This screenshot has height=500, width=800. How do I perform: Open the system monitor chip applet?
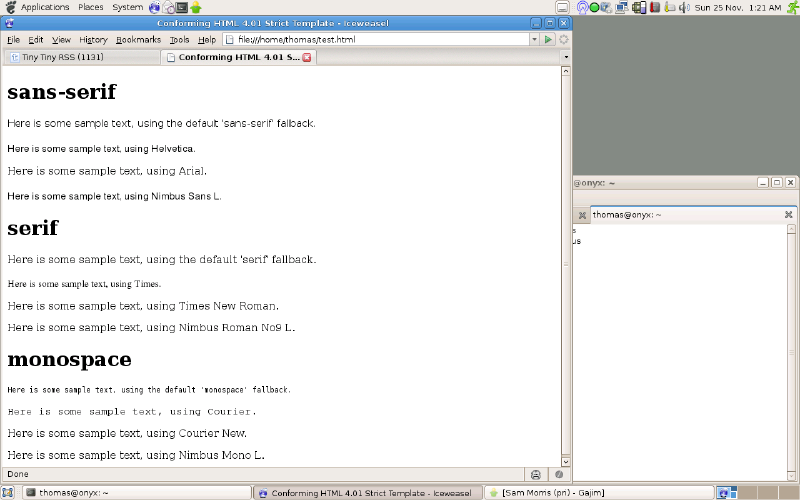click(x=639, y=7)
